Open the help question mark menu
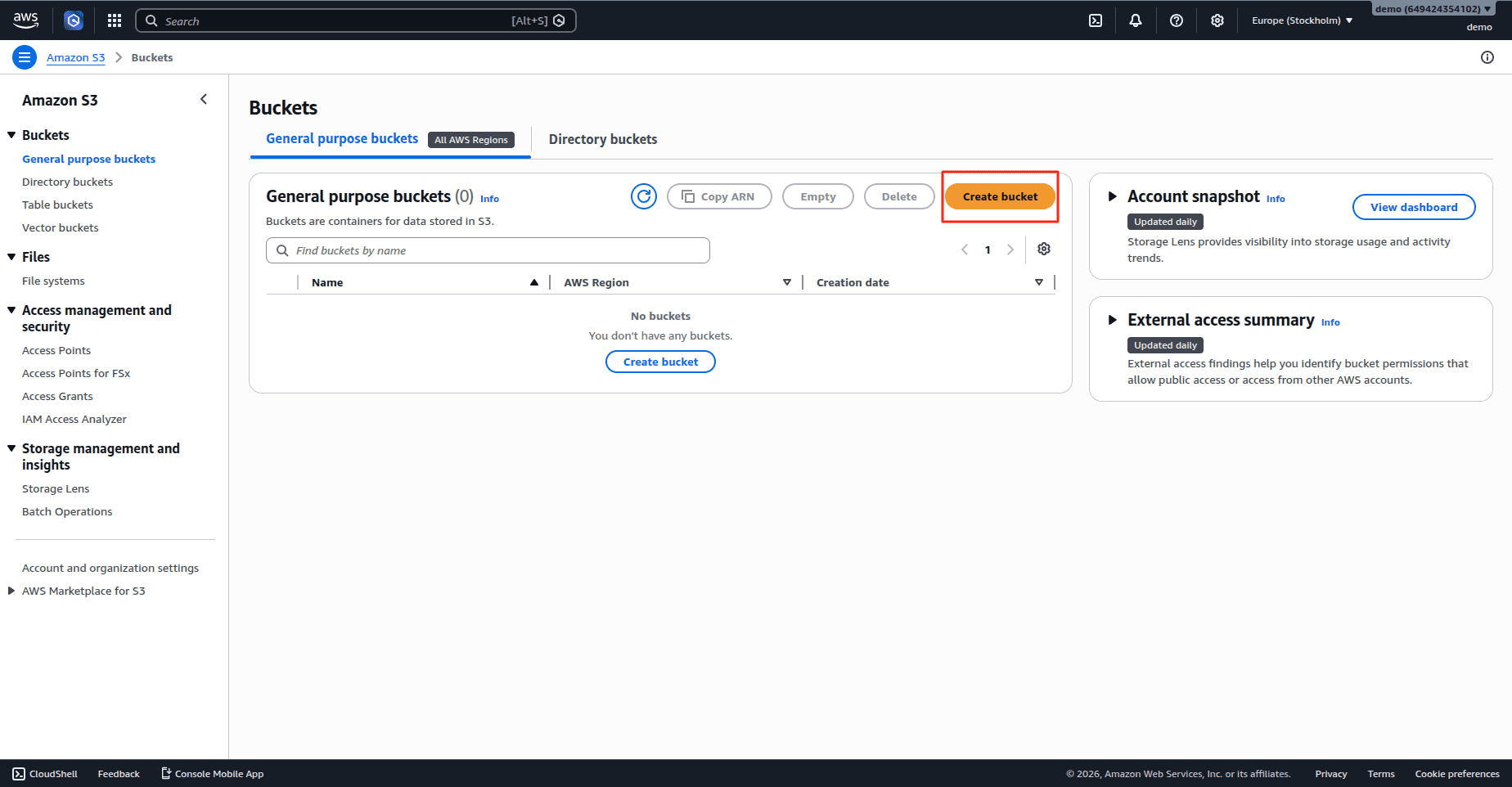The height and width of the screenshot is (787, 1512). (1177, 20)
